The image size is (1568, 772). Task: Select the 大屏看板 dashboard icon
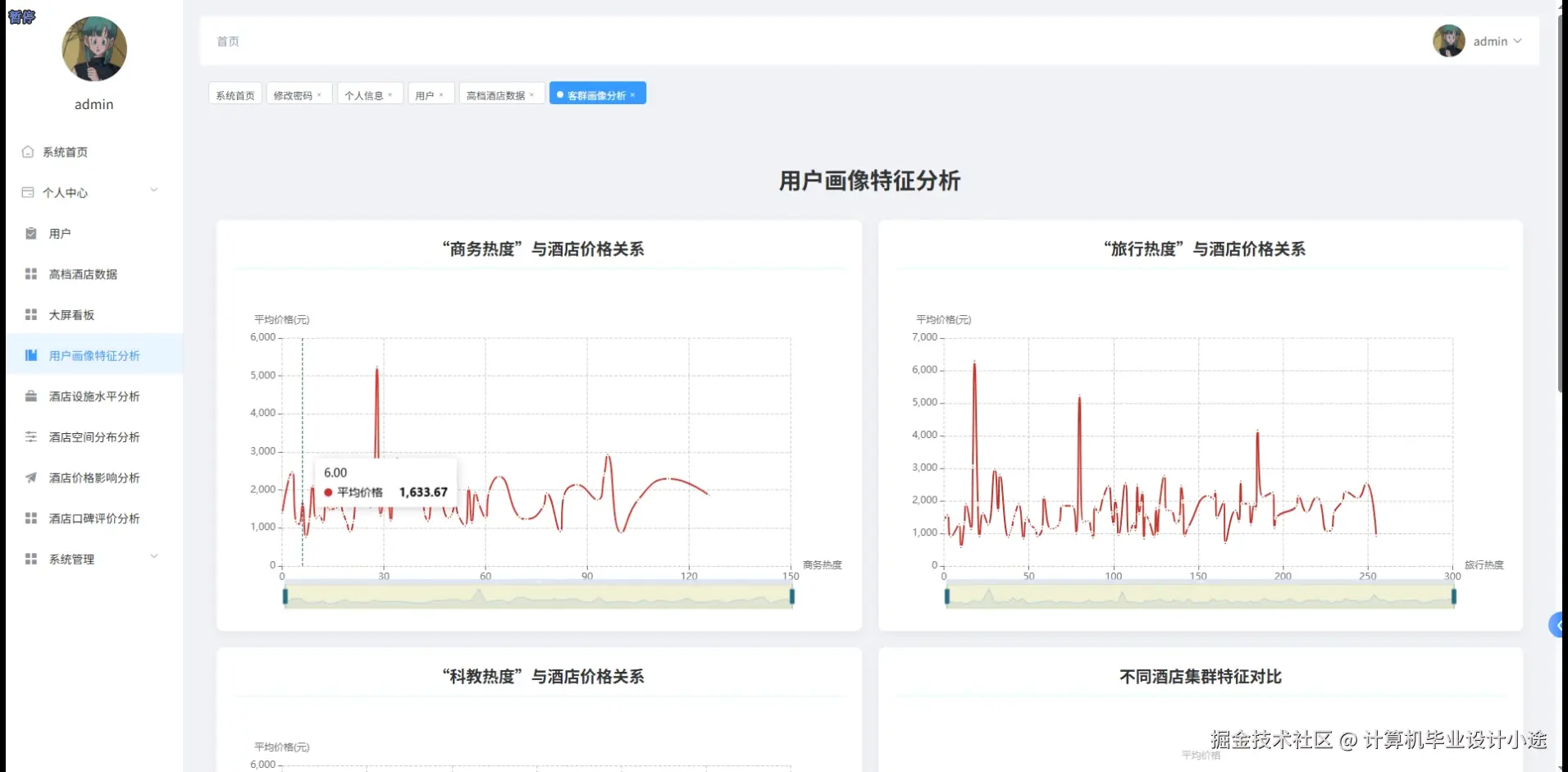pos(29,314)
